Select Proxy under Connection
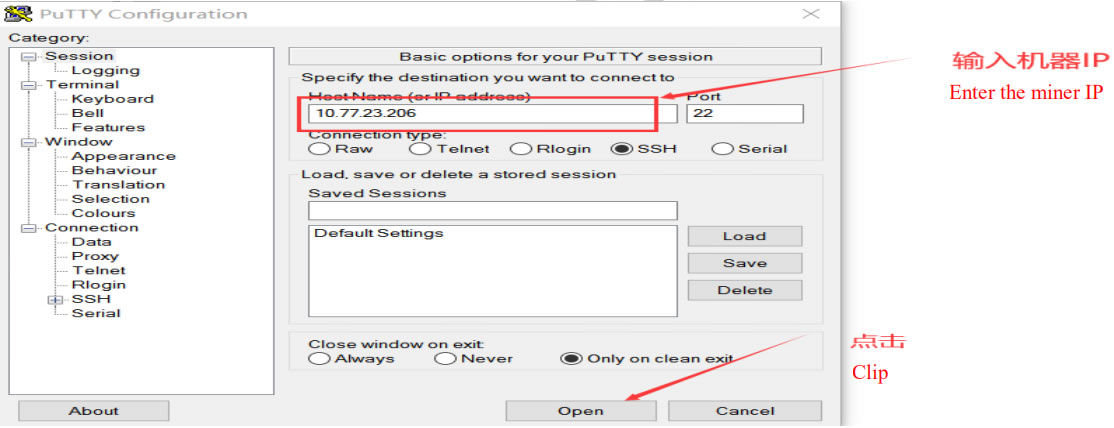This screenshot has width=1114, height=428. 95,256
